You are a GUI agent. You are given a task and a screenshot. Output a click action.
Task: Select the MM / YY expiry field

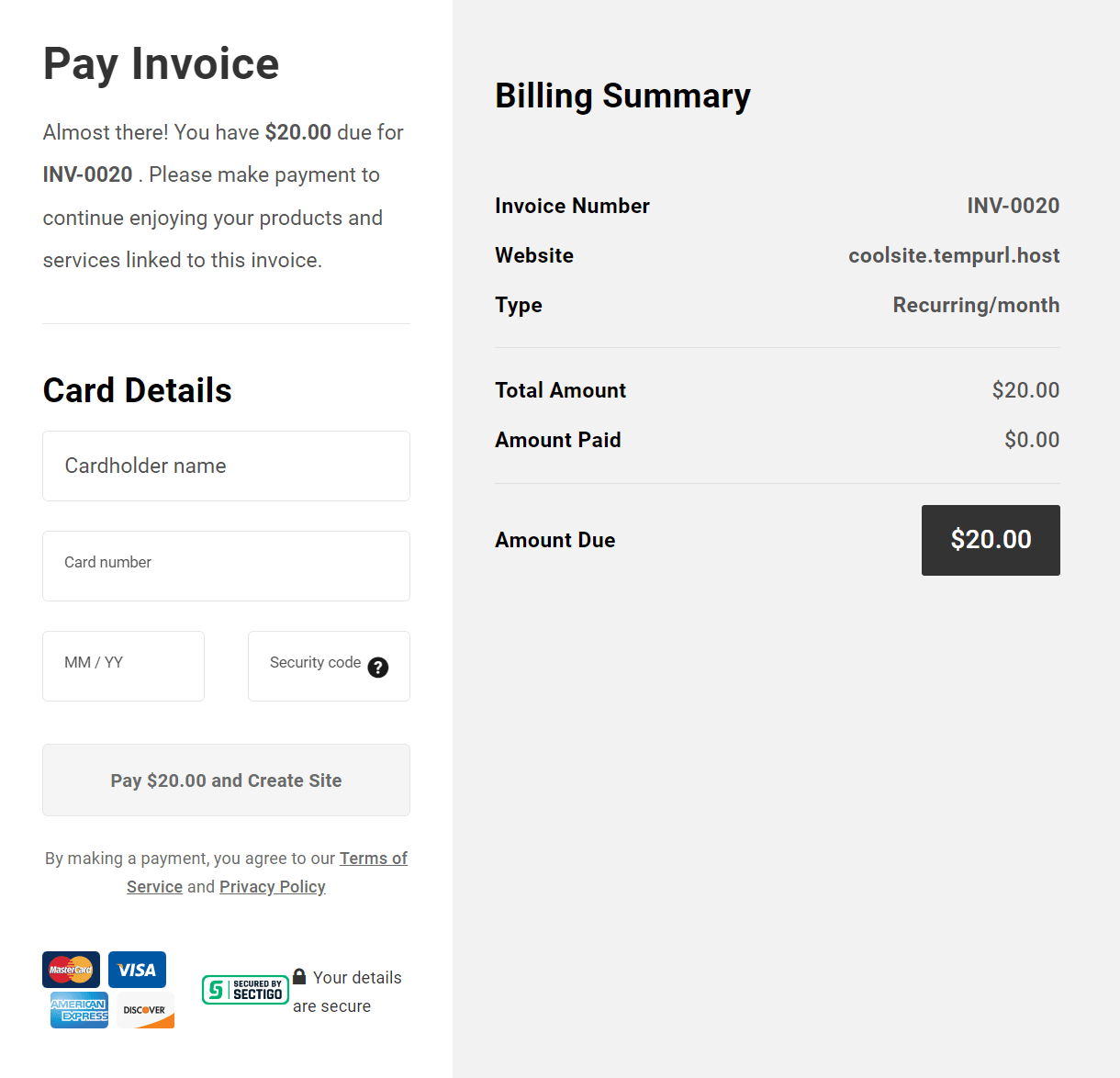coord(123,666)
